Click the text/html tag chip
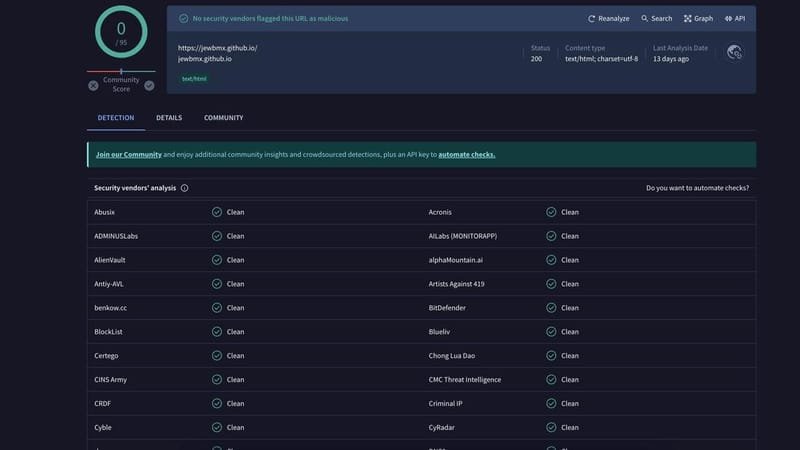 click(193, 78)
